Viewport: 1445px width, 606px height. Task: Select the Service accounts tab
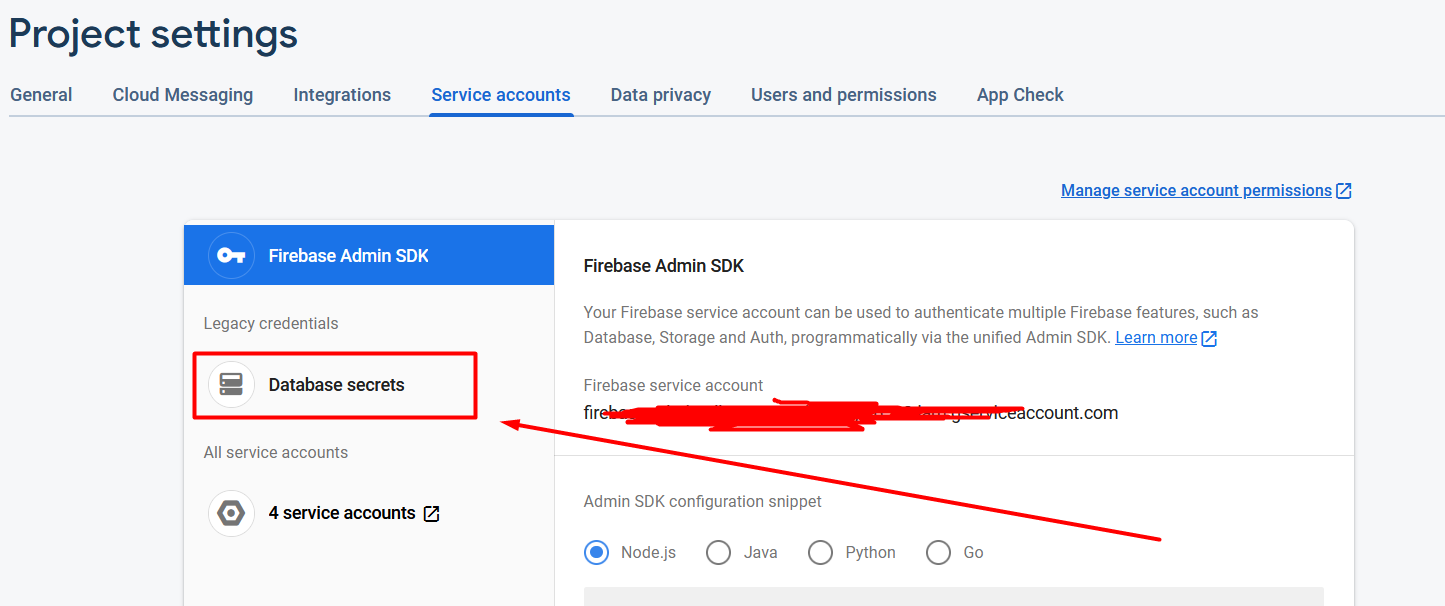501,95
